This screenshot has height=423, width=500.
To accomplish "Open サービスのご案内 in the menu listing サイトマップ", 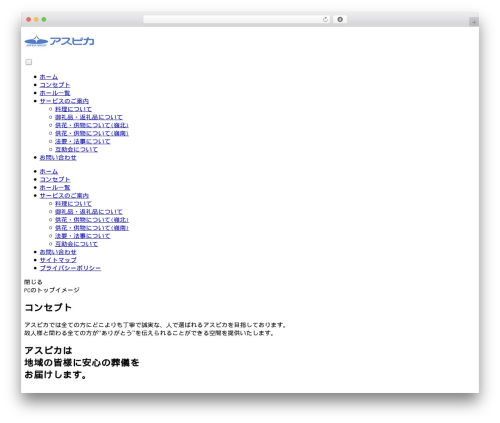I will pyautogui.click(x=64, y=196).
